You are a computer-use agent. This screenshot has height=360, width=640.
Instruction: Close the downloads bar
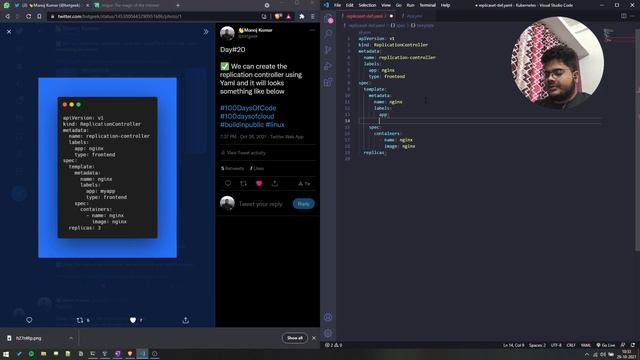tap(314, 338)
